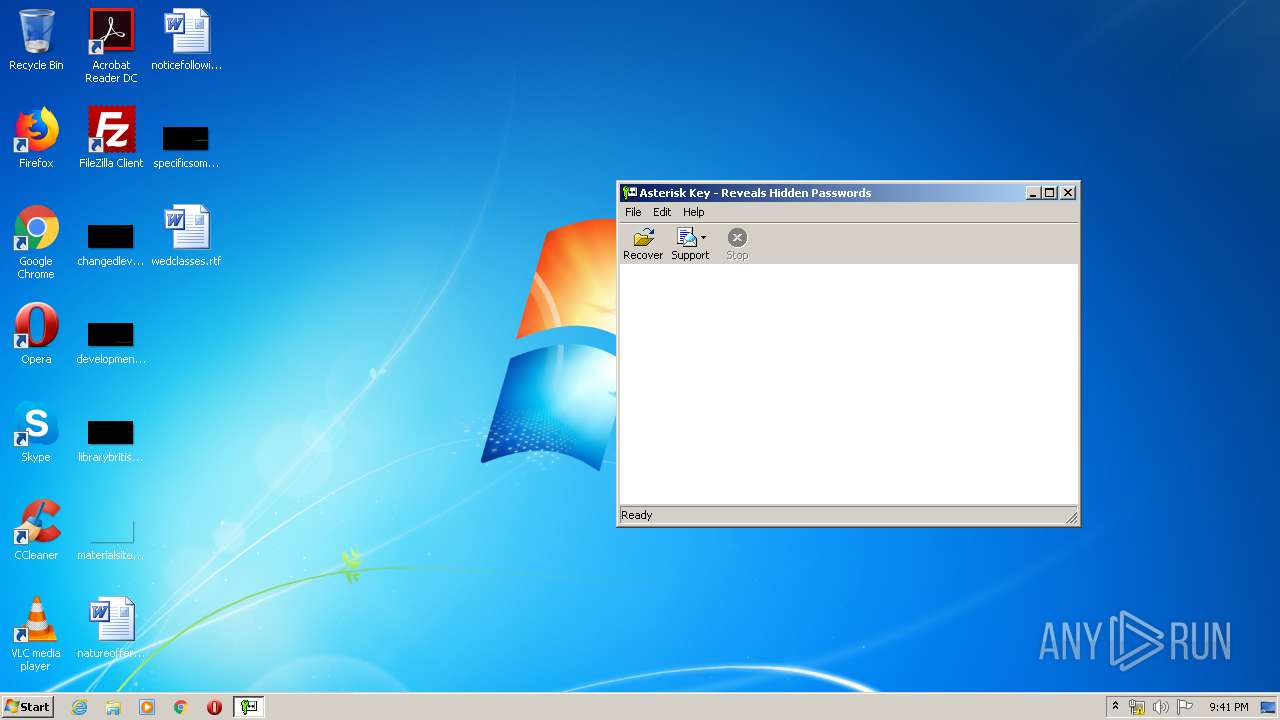Close the Asterisk Key window

[x=1068, y=193]
